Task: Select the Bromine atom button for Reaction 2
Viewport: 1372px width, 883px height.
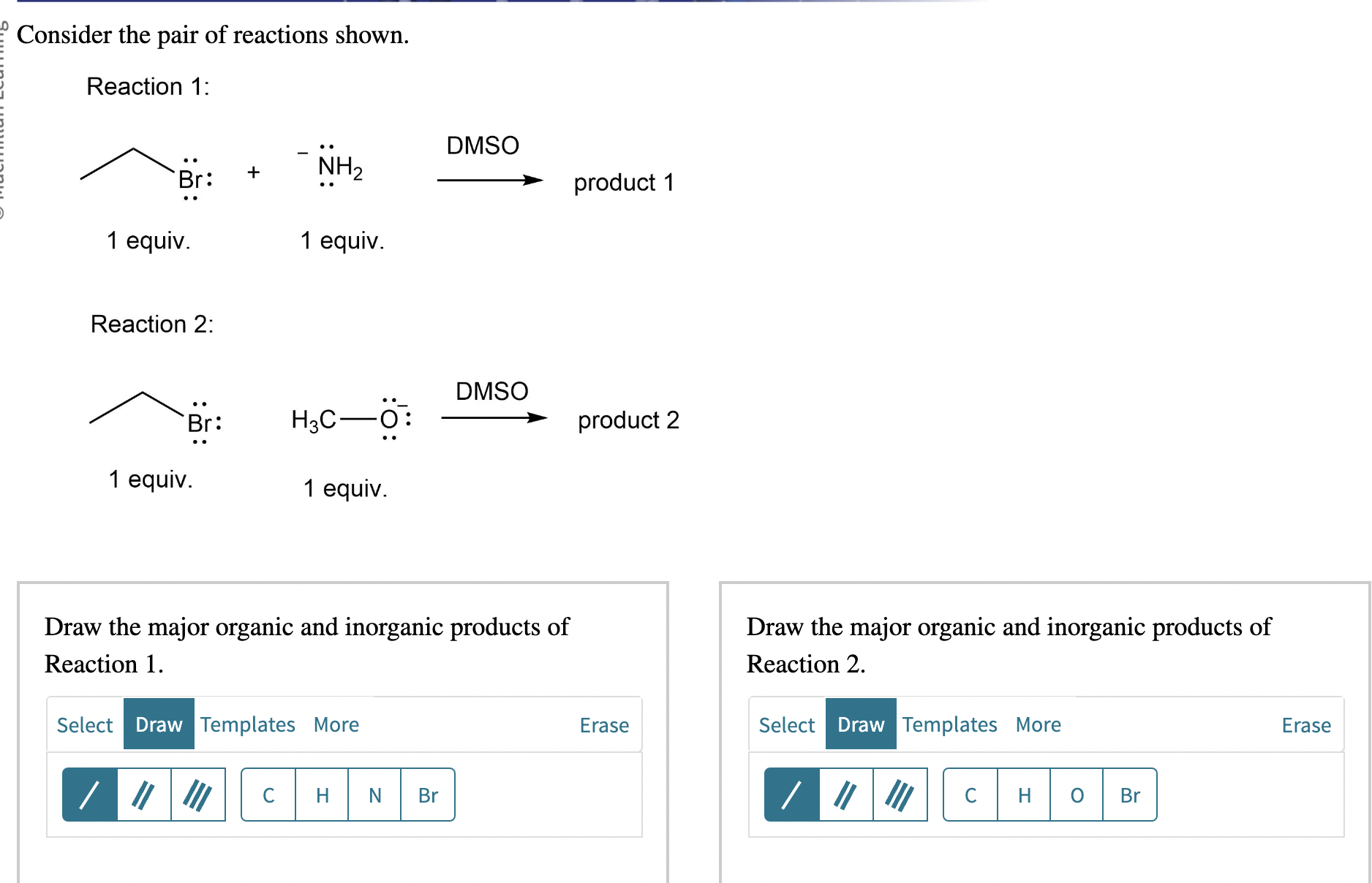Action: [1129, 795]
